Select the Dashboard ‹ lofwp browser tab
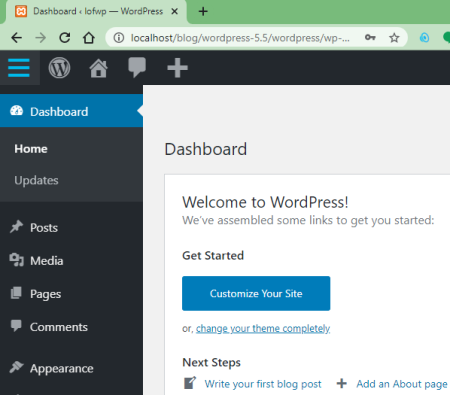This screenshot has width=450, height=395. [x=97, y=12]
